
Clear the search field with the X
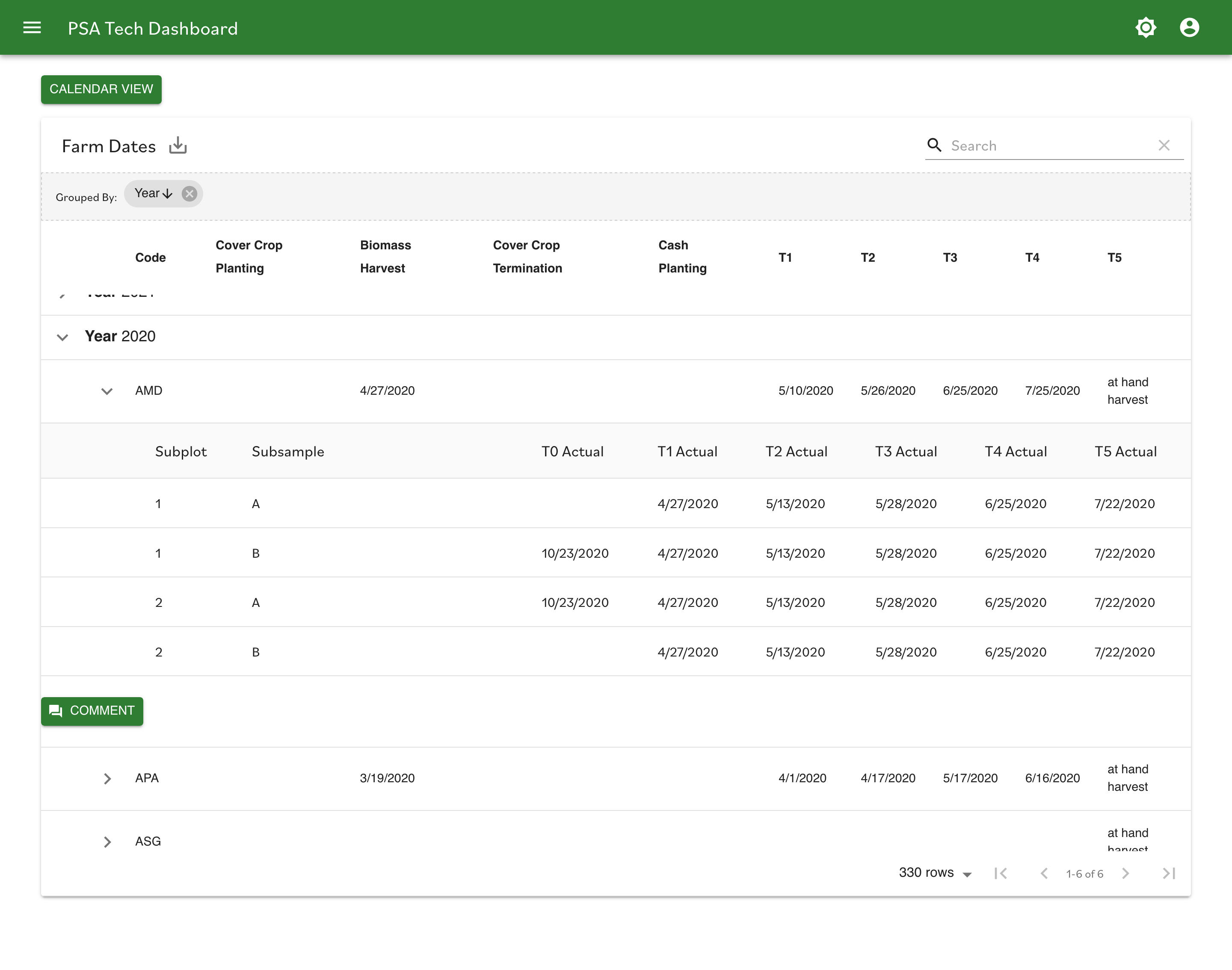click(x=1165, y=145)
